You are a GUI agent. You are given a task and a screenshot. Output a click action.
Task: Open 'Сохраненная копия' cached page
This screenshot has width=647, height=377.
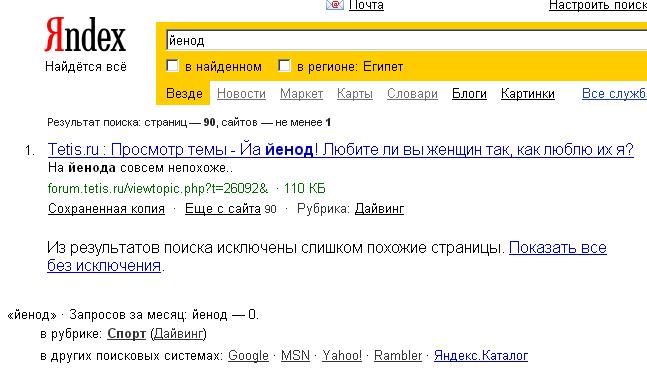pyautogui.click(x=106, y=209)
